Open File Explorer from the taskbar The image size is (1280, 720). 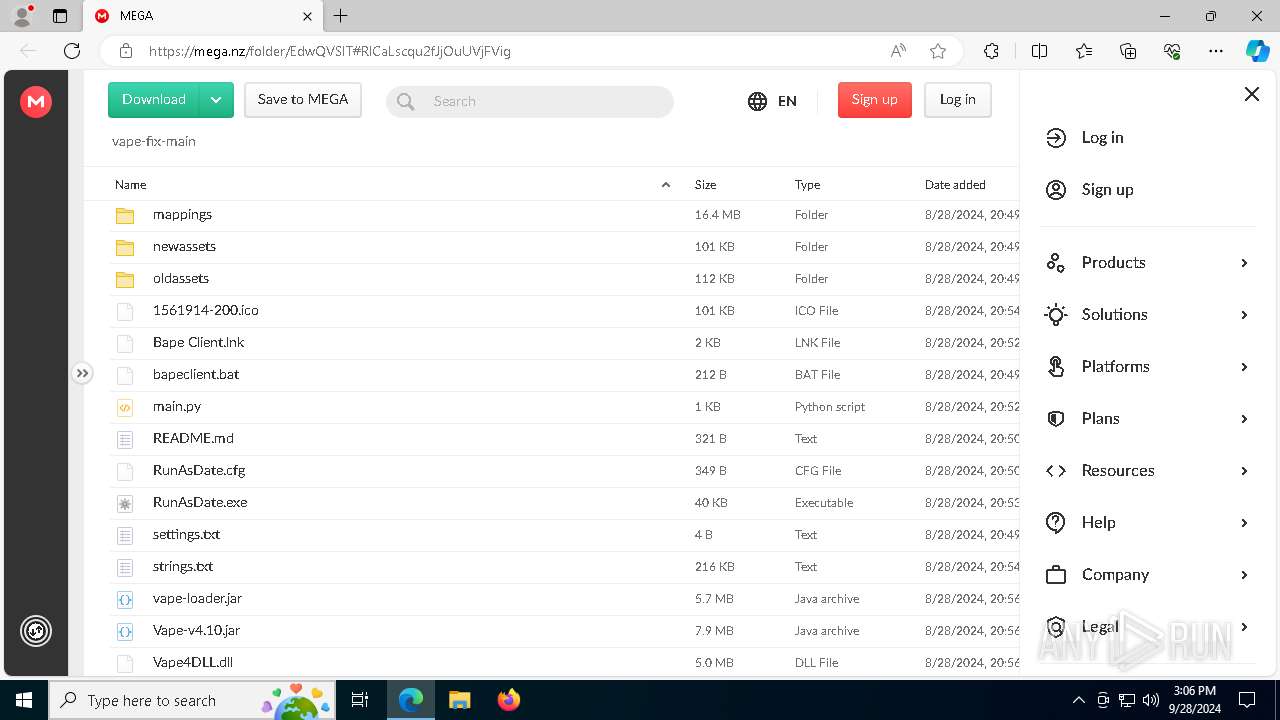[x=459, y=700]
